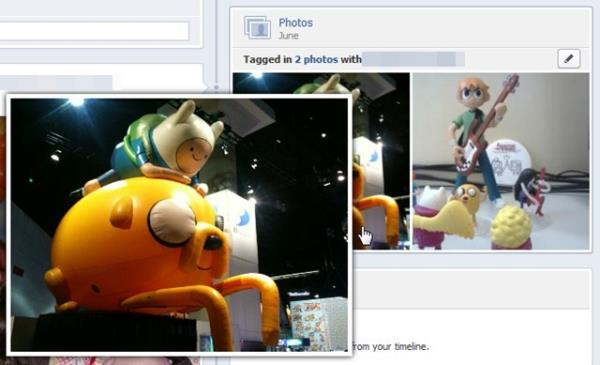Click the enlarged inflatable Jake photo preview
Screen dimensions: 600x365
179,225
